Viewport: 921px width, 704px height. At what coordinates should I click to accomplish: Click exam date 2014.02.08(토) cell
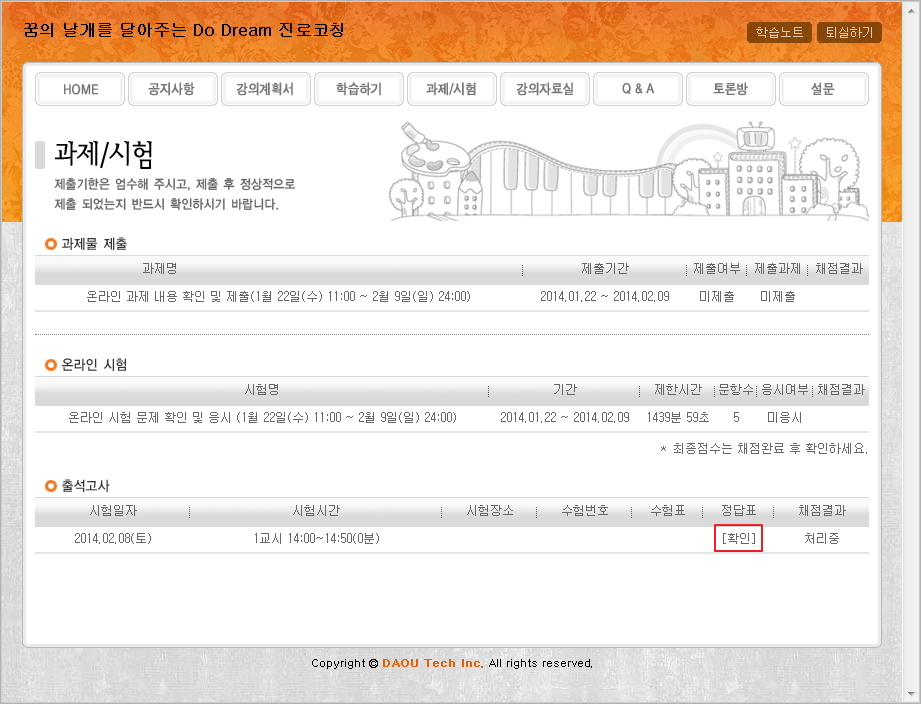[113, 538]
